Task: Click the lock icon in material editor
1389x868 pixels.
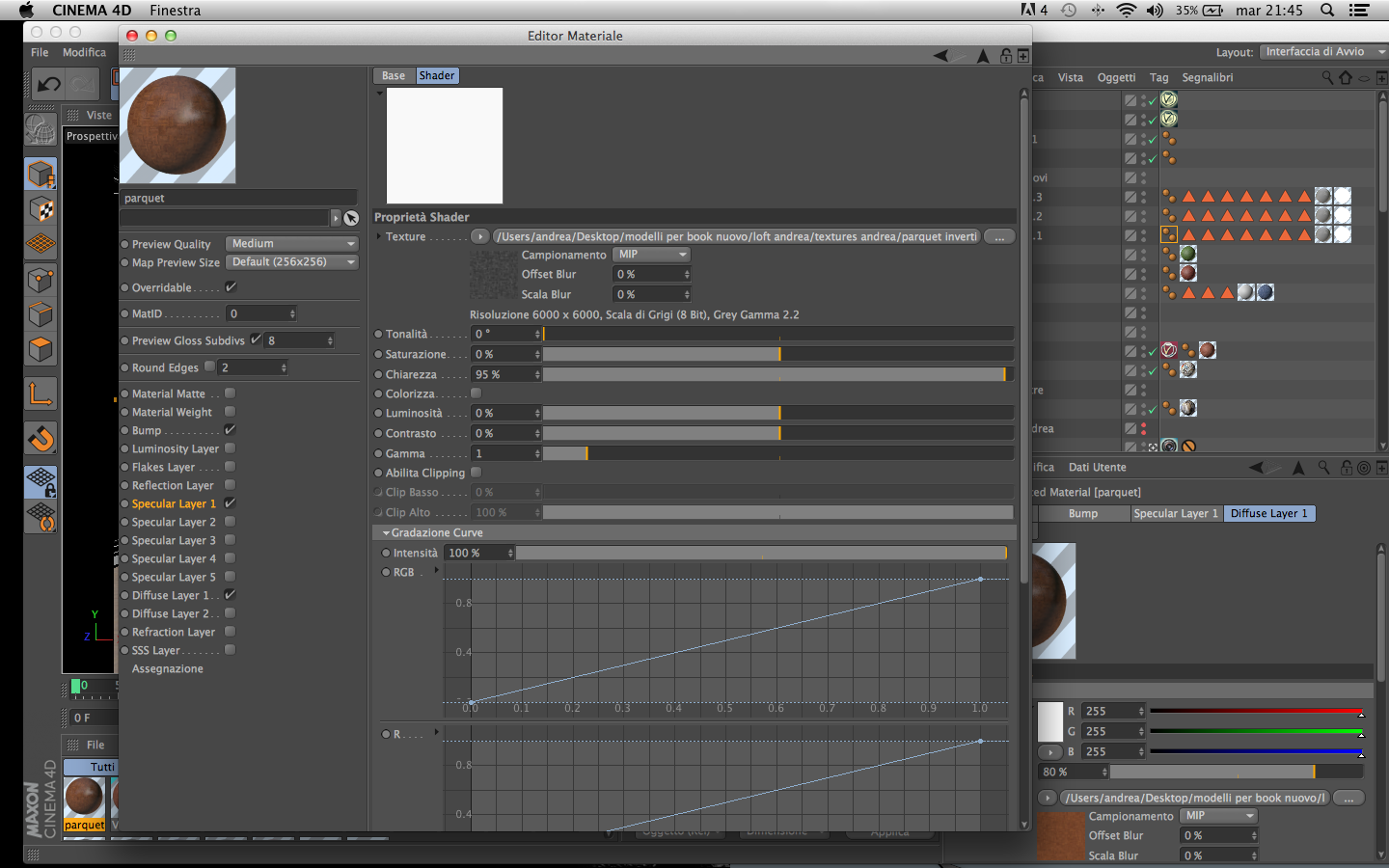Action: (x=1006, y=56)
